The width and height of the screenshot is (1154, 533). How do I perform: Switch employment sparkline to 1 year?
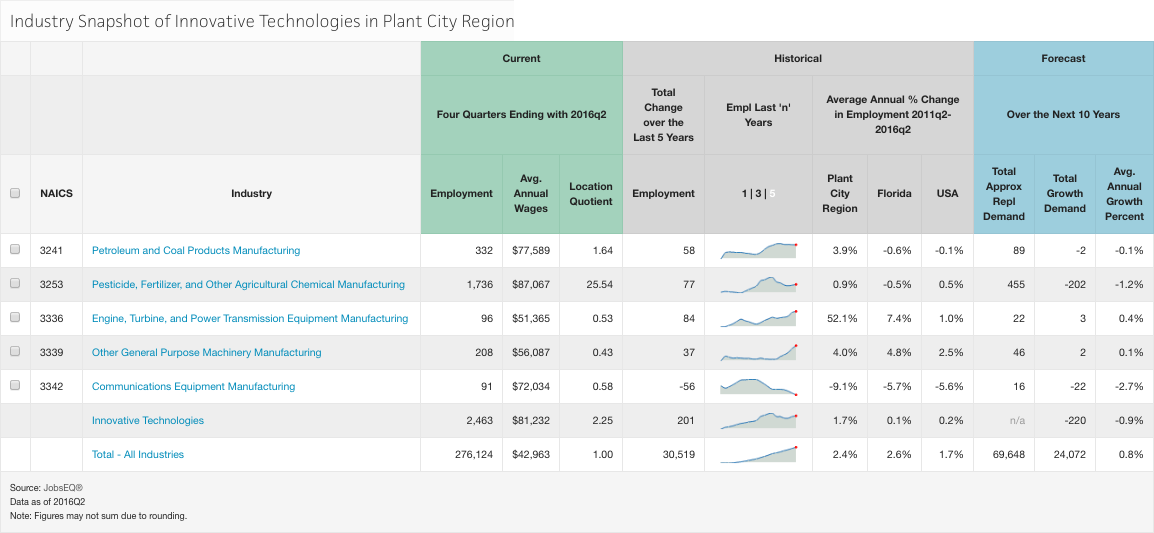[743, 194]
